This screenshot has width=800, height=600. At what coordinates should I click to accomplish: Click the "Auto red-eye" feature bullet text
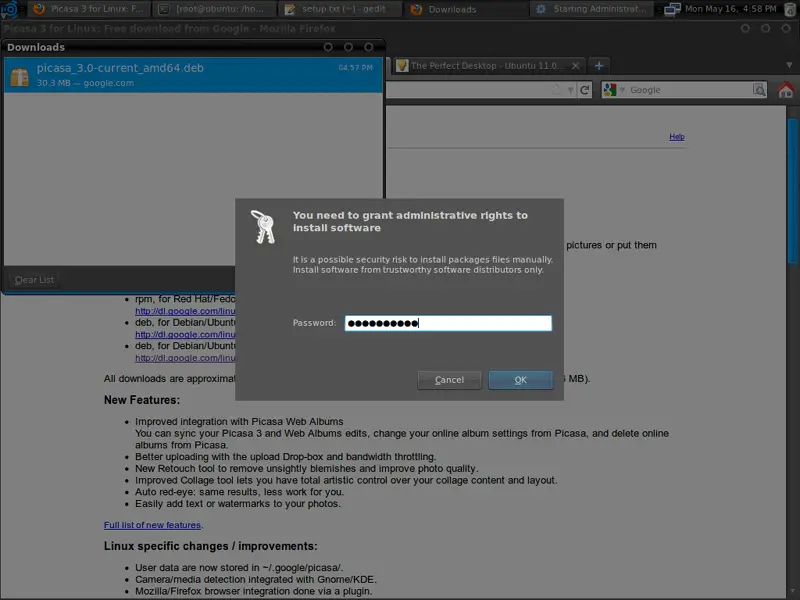pyautogui.click(x=239, y=492)
